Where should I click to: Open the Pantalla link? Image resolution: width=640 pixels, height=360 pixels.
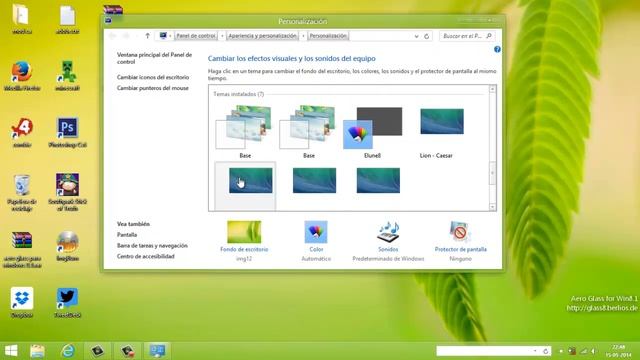click(x=127, y=235)
